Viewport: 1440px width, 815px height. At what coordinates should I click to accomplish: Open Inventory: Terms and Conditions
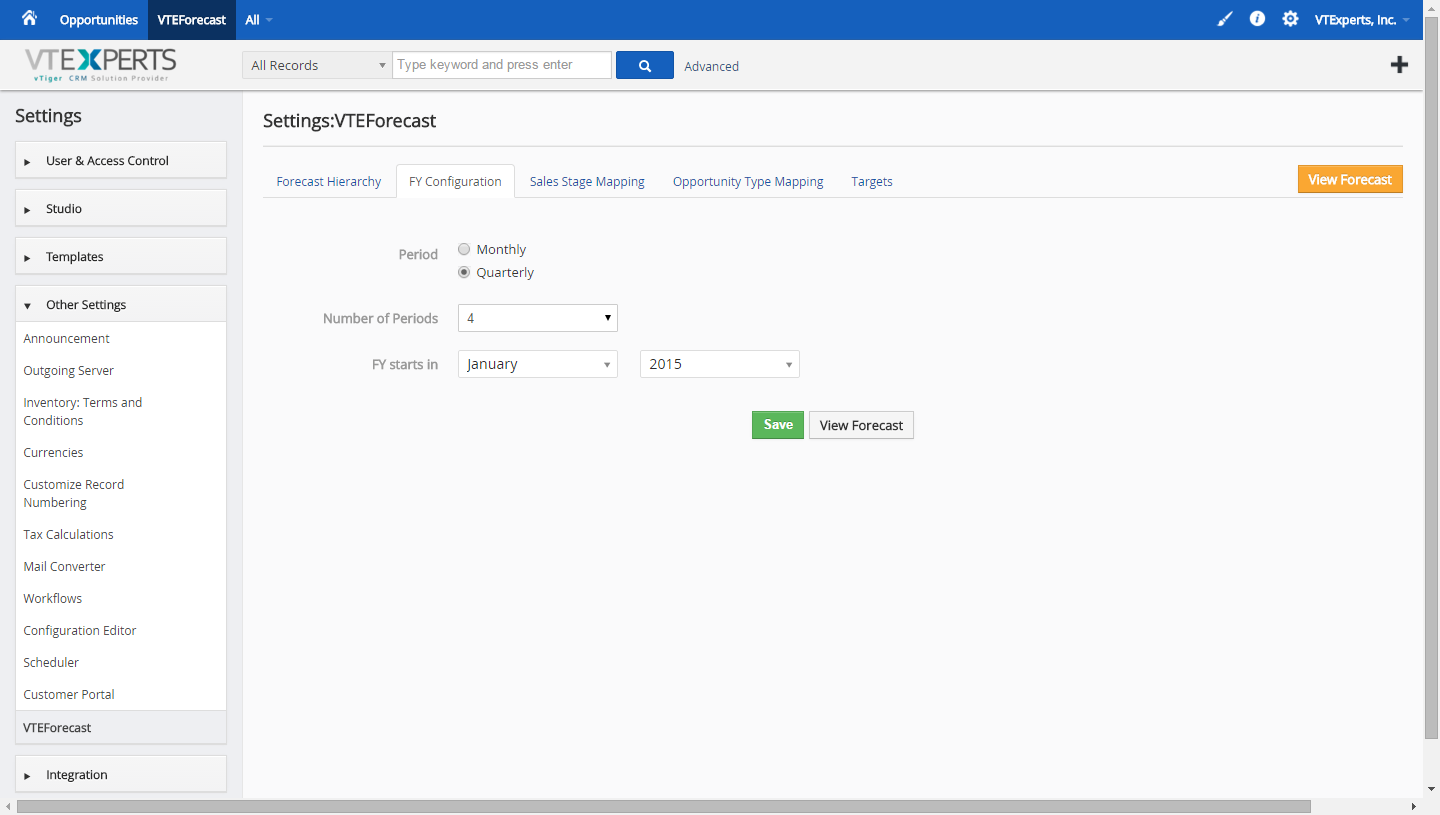click(83, 411)
